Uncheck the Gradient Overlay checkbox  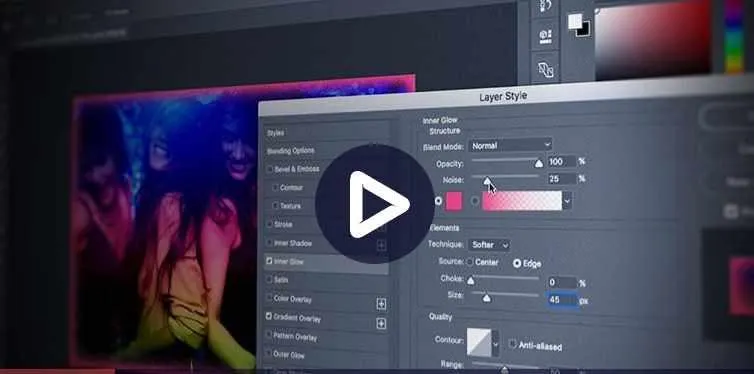(269, 316)
